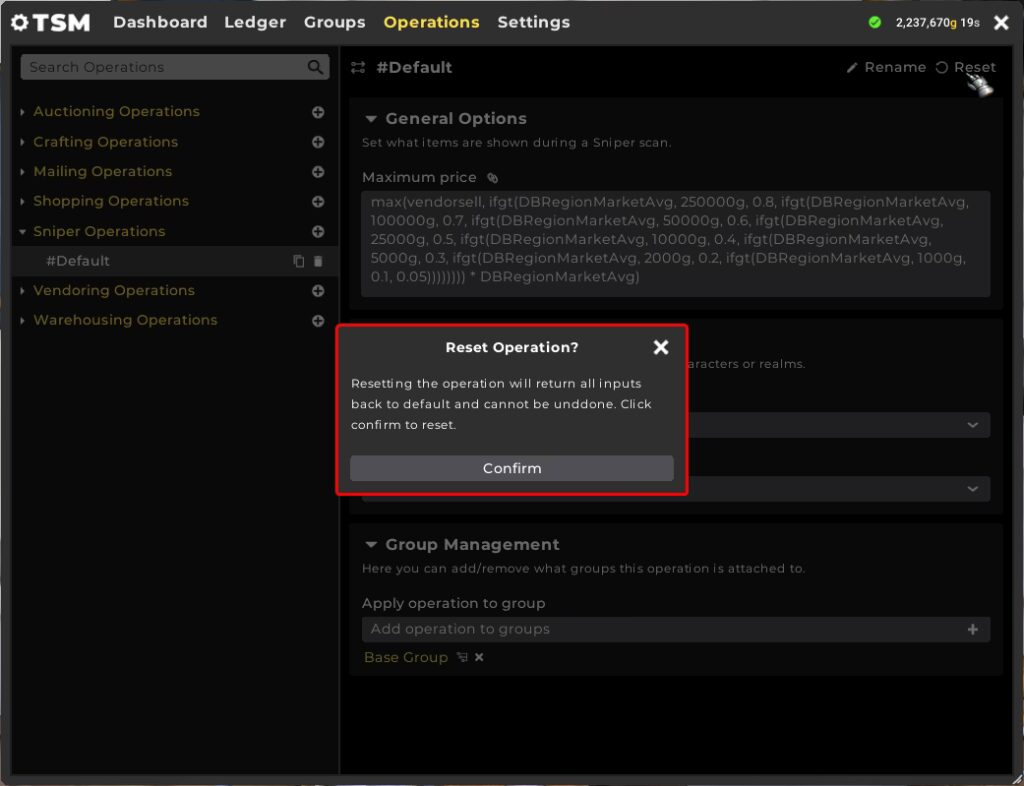Add a new Auctioning operation with plus icon
The width and height of the screenshot is (1024, 786).
point(318,112)
